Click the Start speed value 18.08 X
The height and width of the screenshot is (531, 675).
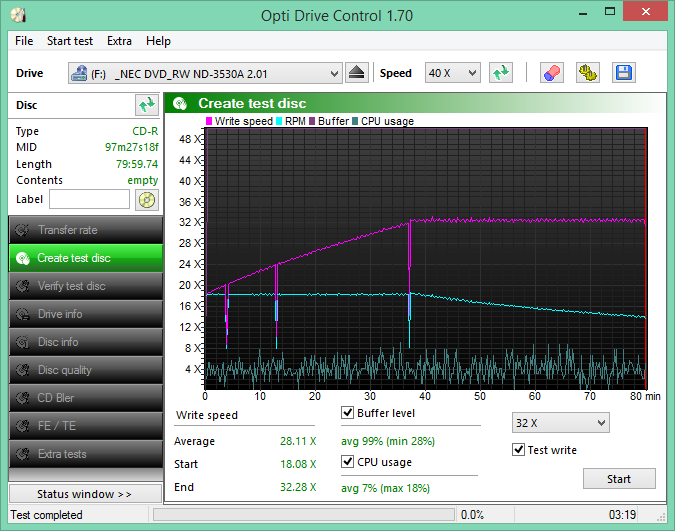pyautogui.click(x=298, y=464)
